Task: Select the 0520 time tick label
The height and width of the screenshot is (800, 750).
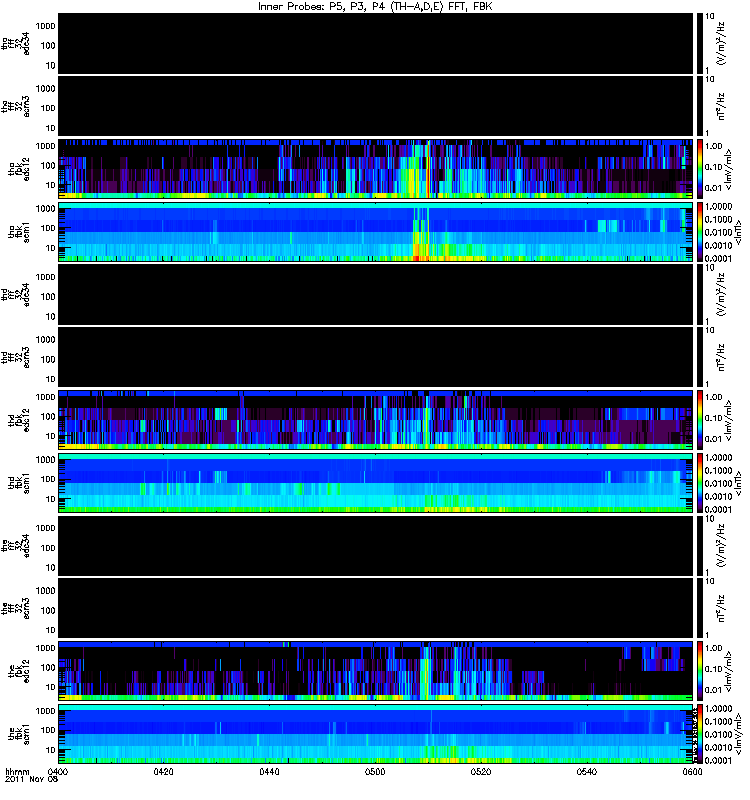Action: pyautogui.click(x=481, y=771)
